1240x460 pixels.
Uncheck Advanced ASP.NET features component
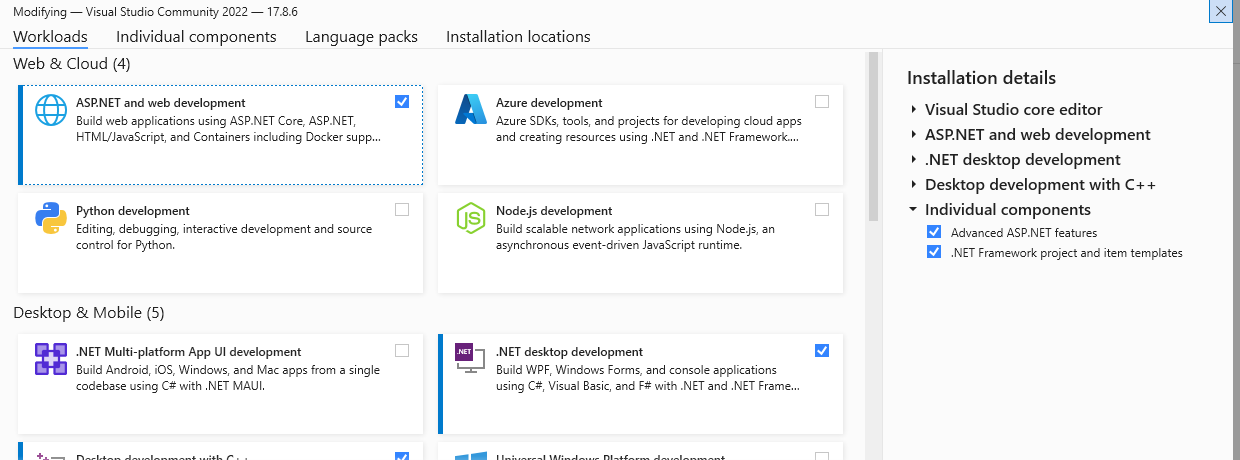click(x=934, y=232)
